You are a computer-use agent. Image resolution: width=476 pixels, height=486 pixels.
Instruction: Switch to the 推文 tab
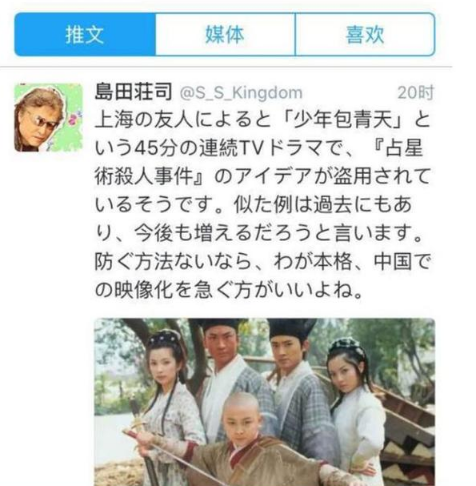click(x=85, y=34)
